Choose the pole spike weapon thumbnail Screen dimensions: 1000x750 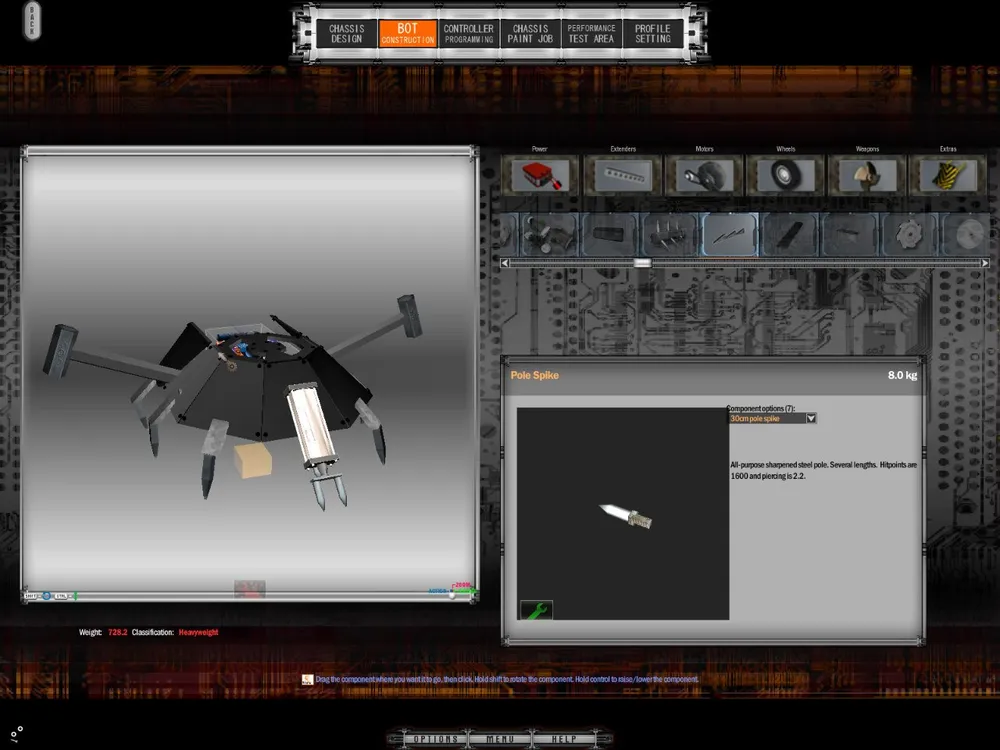click(731, 235)
